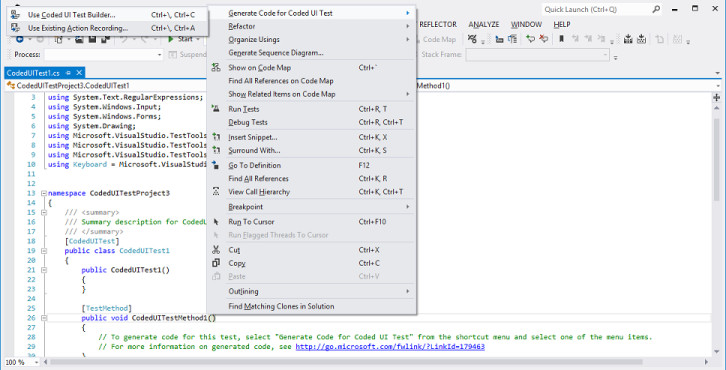Click the split editor handle above the scrollbar
Viewport: 726px width, 370px height.
pos(717,97)
